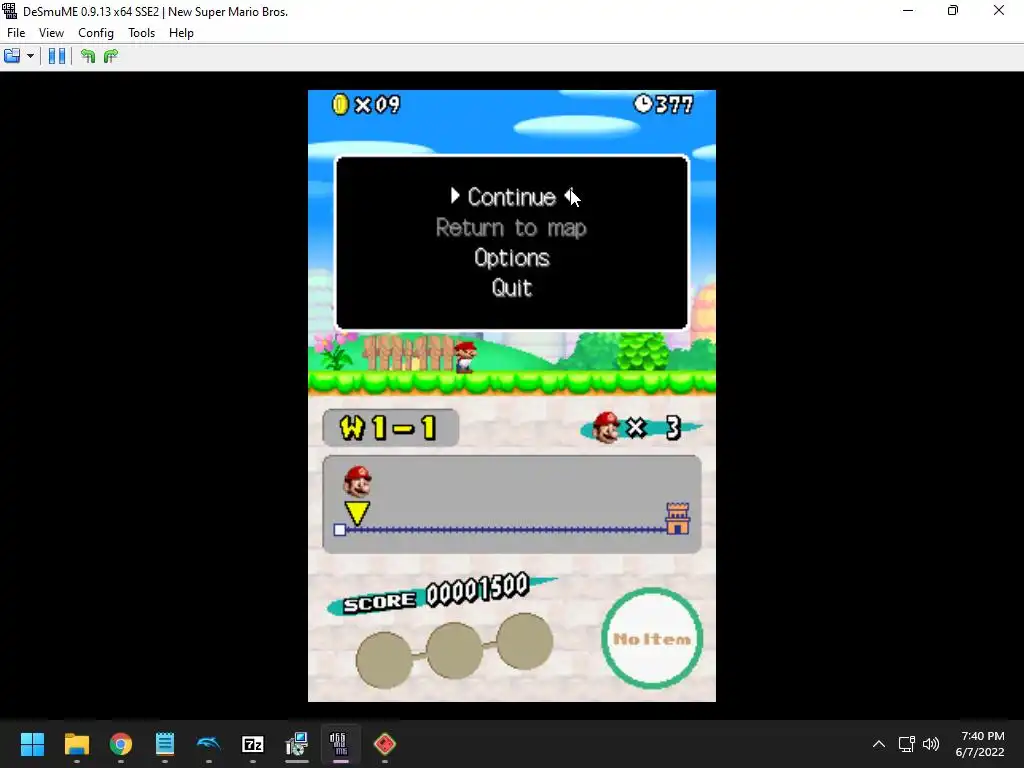Click the timer clock icon
This screenshot has width=1024, height=768.
pos(643,103)
